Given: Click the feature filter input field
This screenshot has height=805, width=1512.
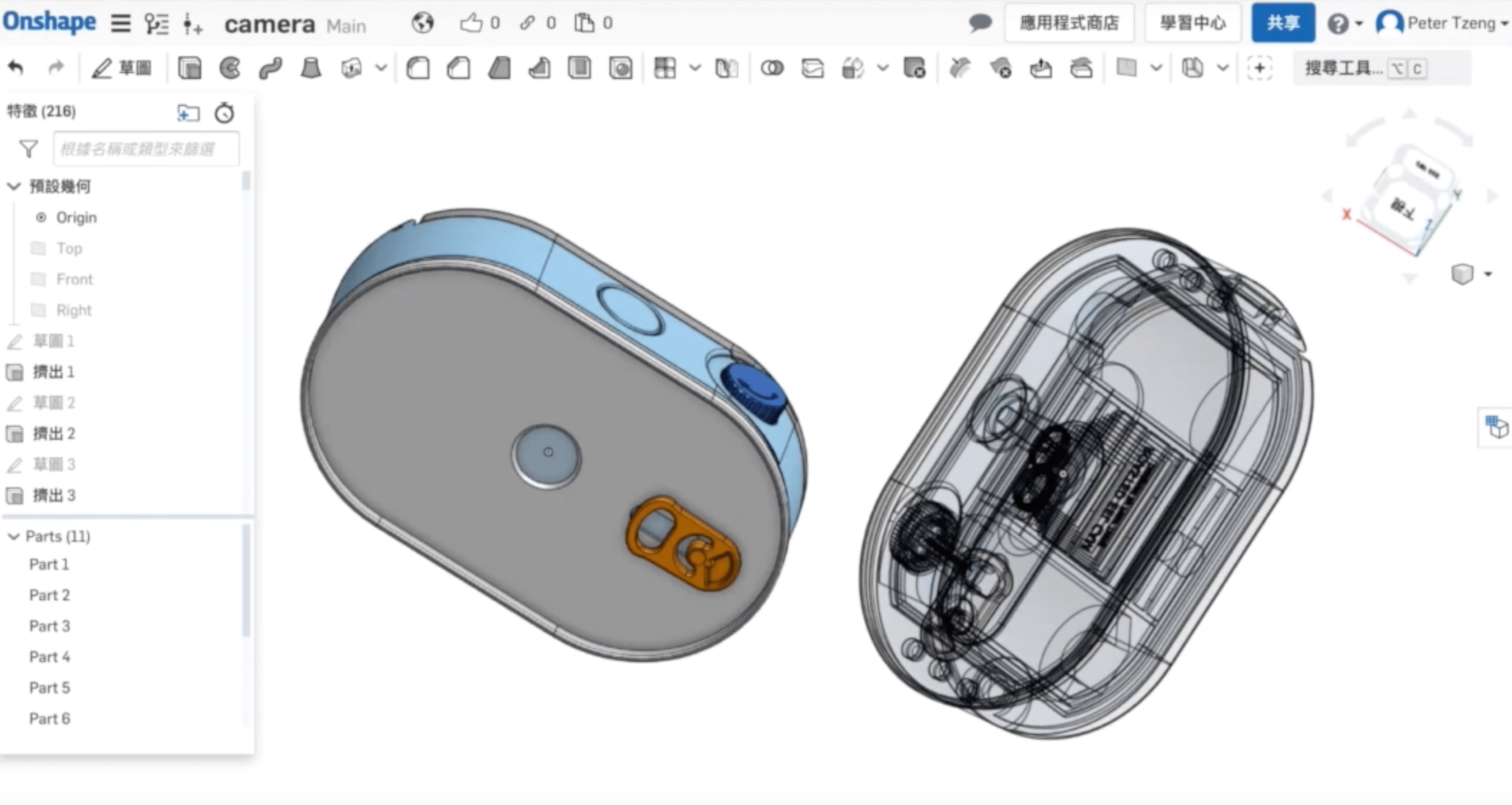Looking at the screenshot, I should coord(145,149).
